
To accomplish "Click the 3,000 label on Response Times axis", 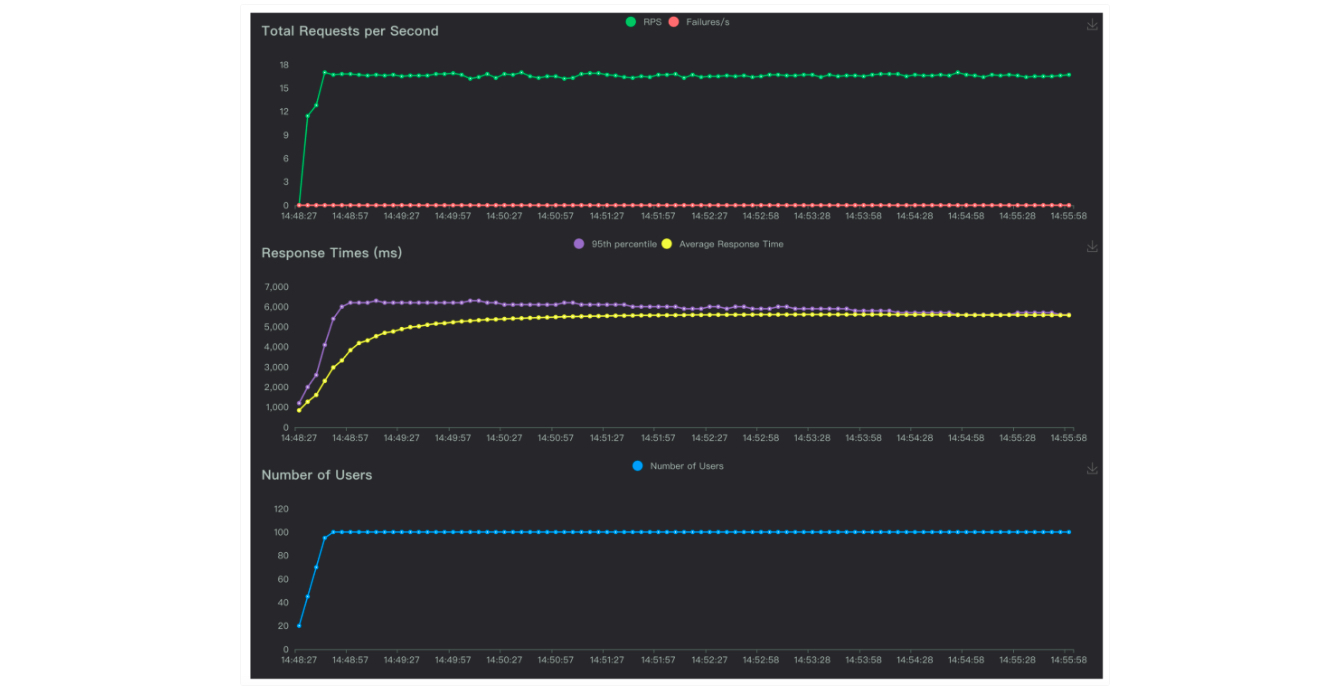I will tap(276, 367).
